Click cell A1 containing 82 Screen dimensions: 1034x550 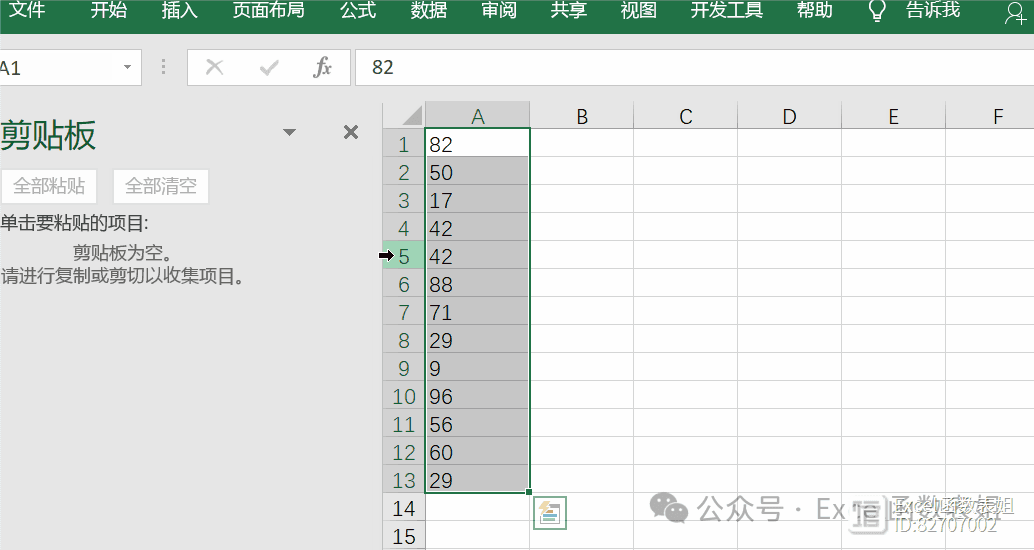coord(477,144)
